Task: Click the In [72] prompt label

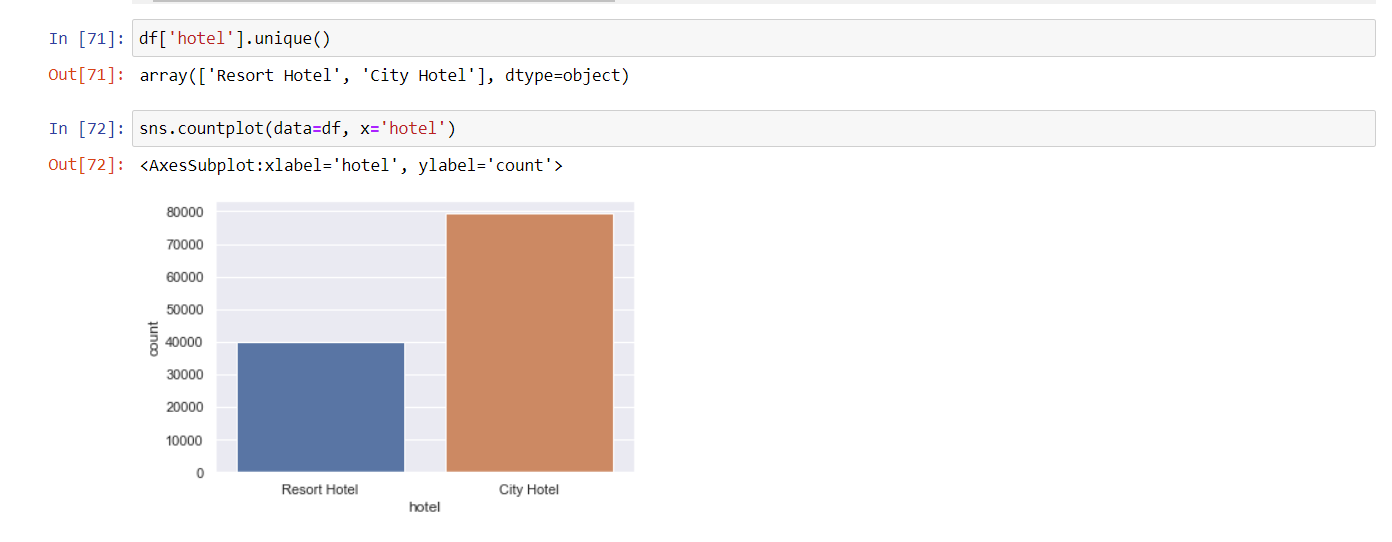Action: 86,129
